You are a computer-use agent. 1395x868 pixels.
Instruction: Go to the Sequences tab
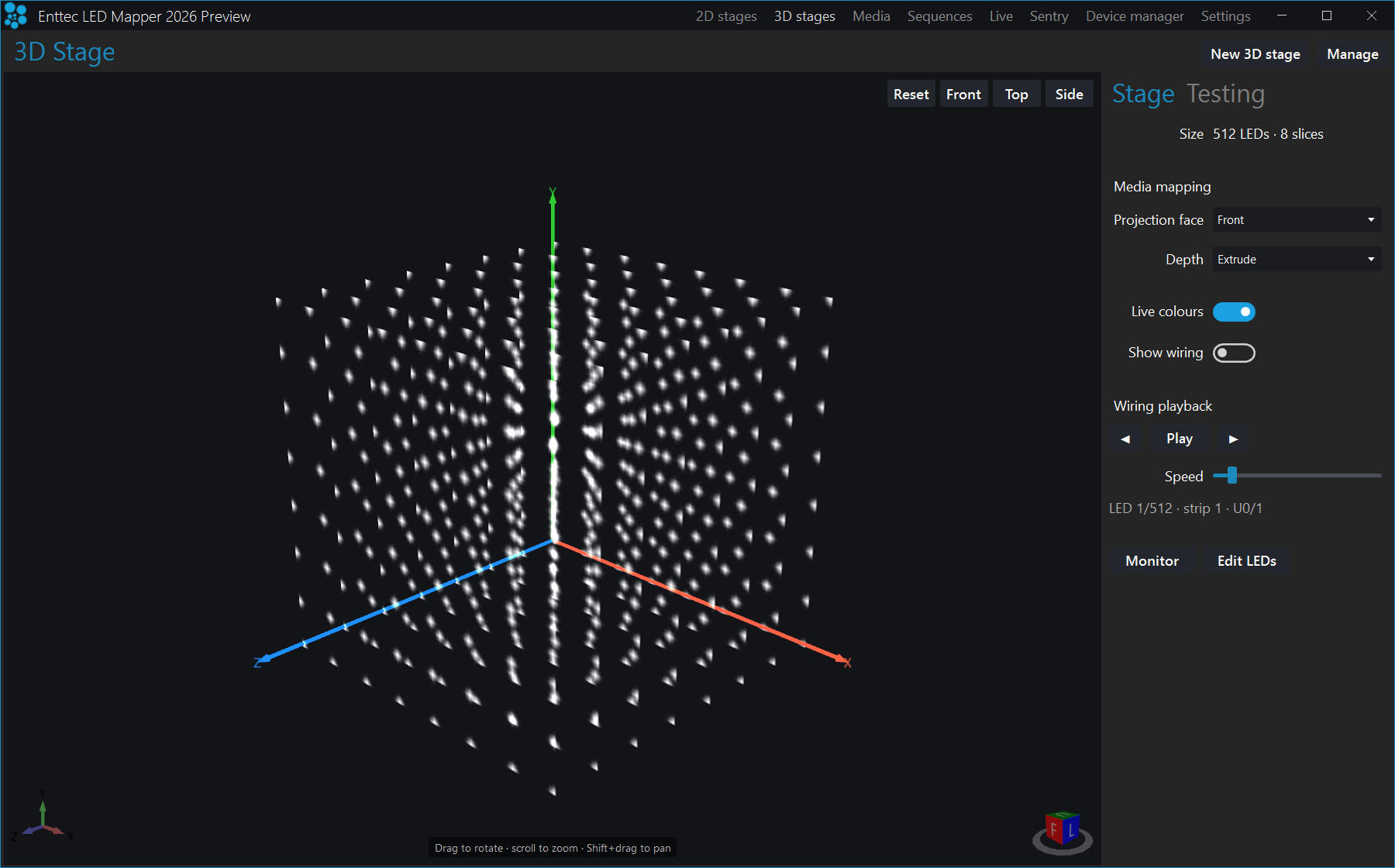(x=939, y=16)
